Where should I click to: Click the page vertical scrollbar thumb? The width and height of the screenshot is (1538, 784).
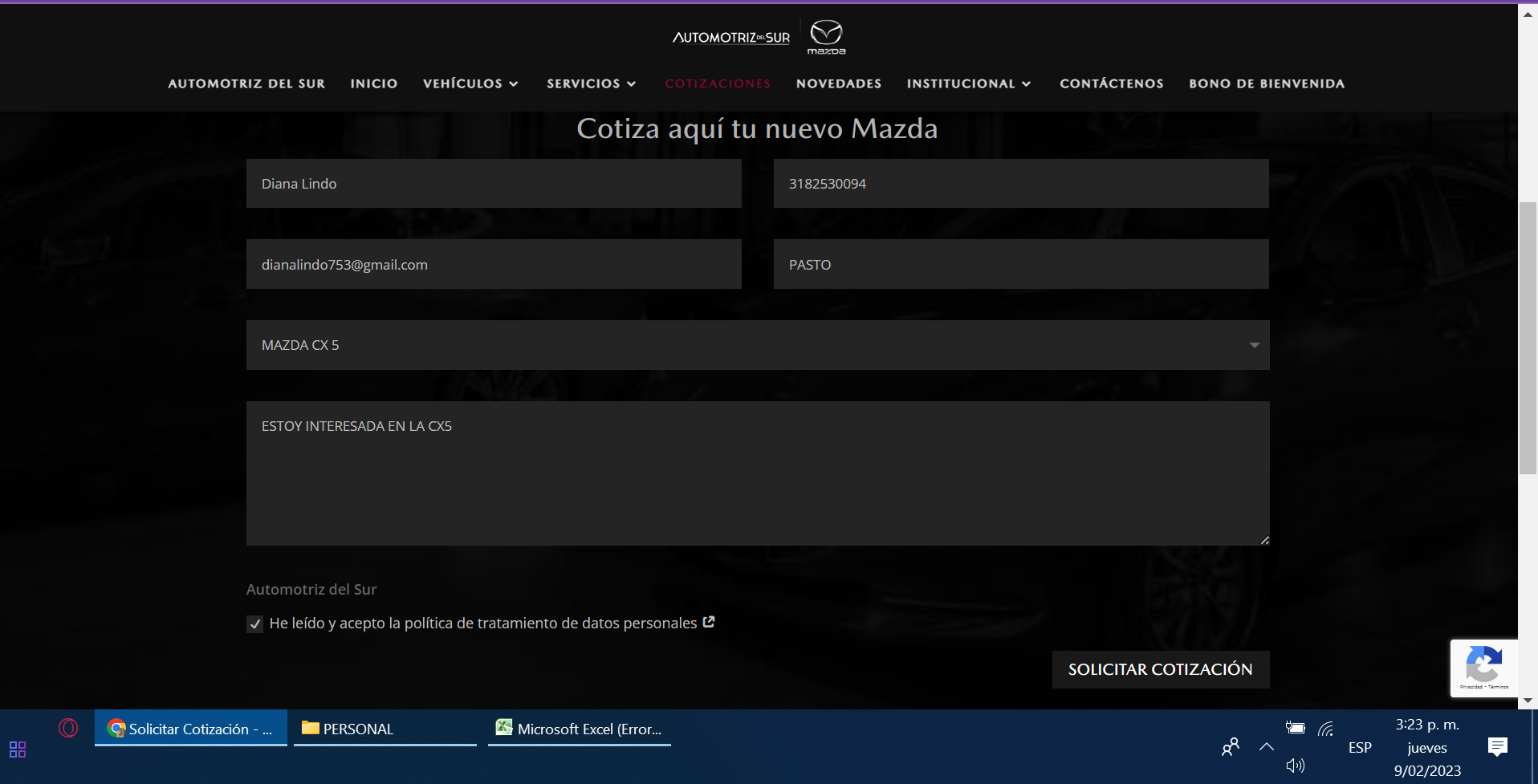coord(1528,337)
